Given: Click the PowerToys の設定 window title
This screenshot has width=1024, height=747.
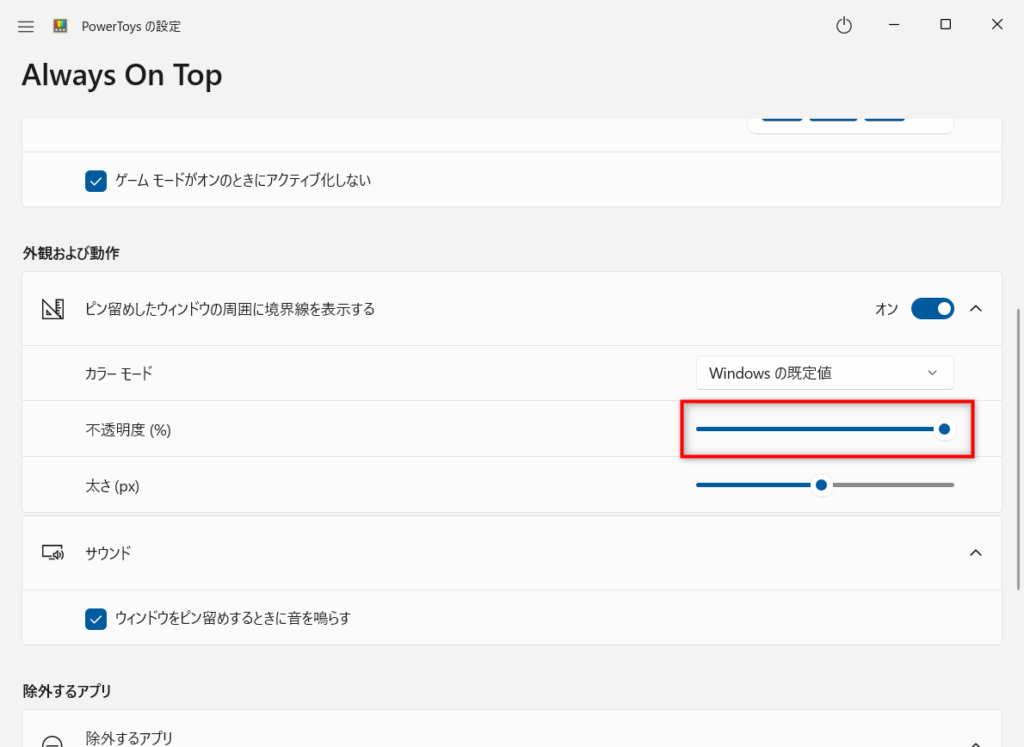Looking at the screenshot, I should pos(131,26).
